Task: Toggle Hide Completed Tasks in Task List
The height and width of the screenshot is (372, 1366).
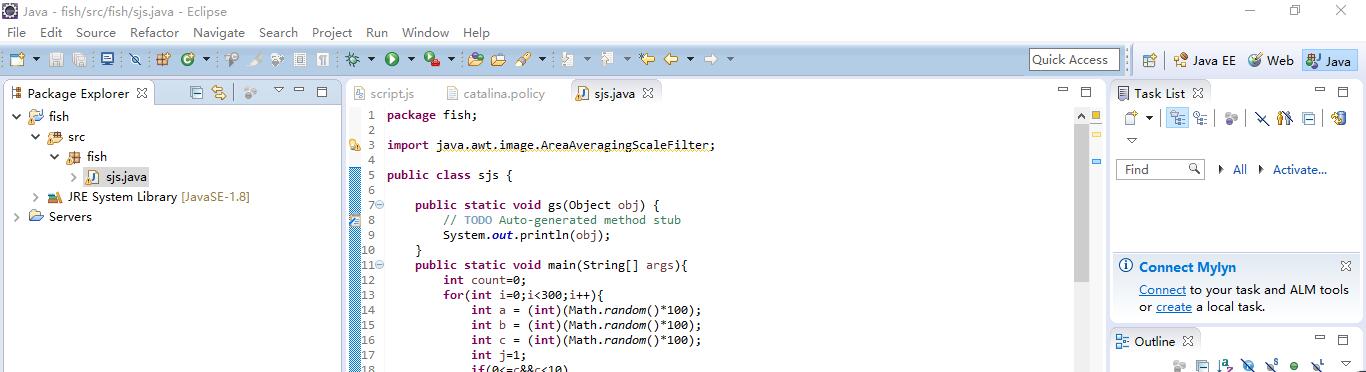Action: 1261,118
